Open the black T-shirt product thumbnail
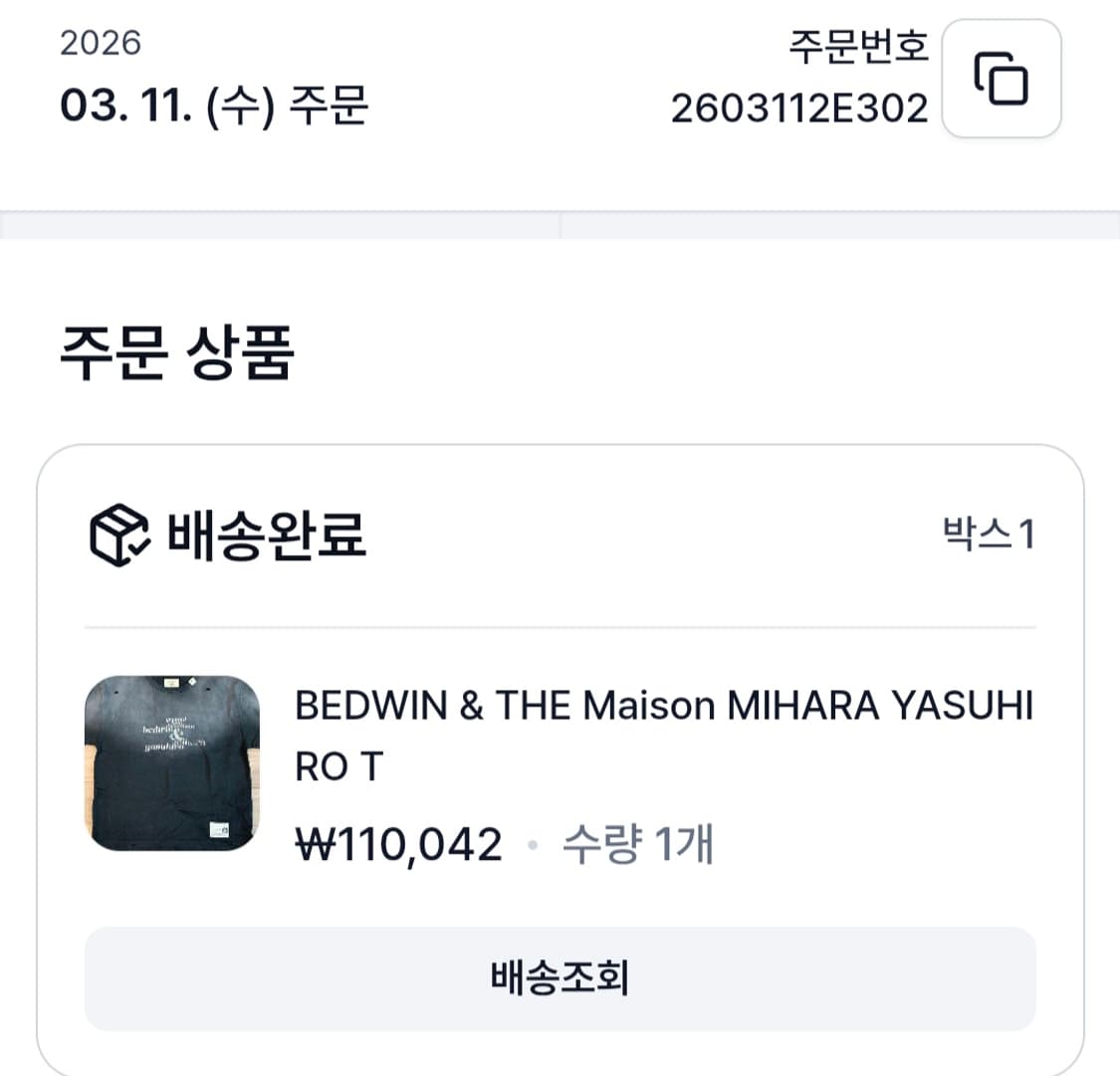Image resolution: width=1120 pixels, height=1076 pixels. pos(171,762)
